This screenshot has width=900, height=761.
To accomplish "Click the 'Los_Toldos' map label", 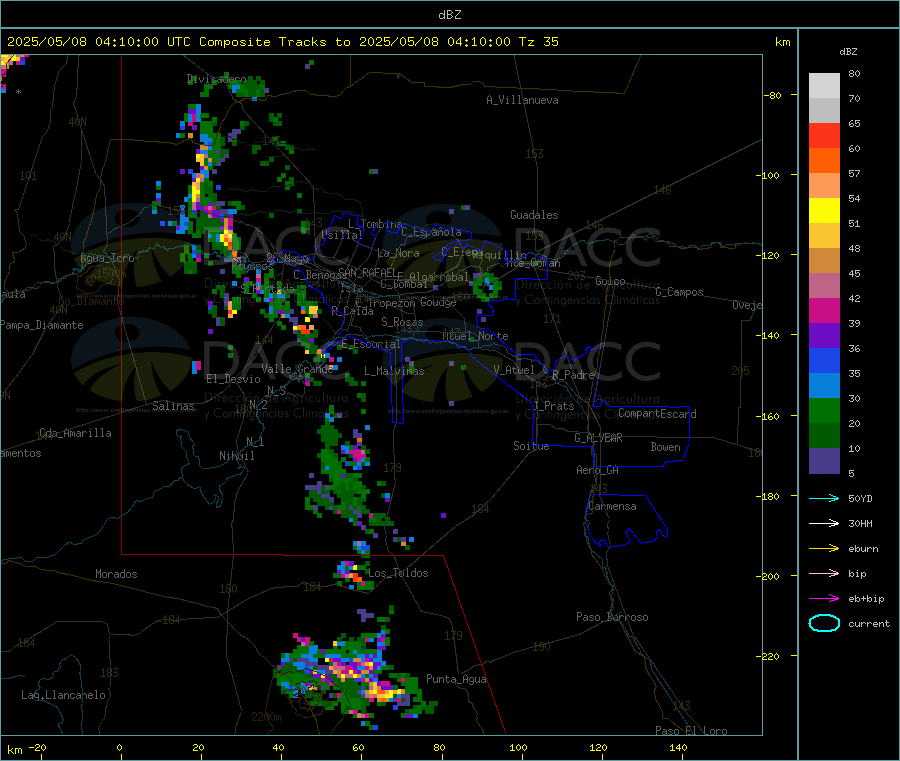I will (x=398, y=573).
